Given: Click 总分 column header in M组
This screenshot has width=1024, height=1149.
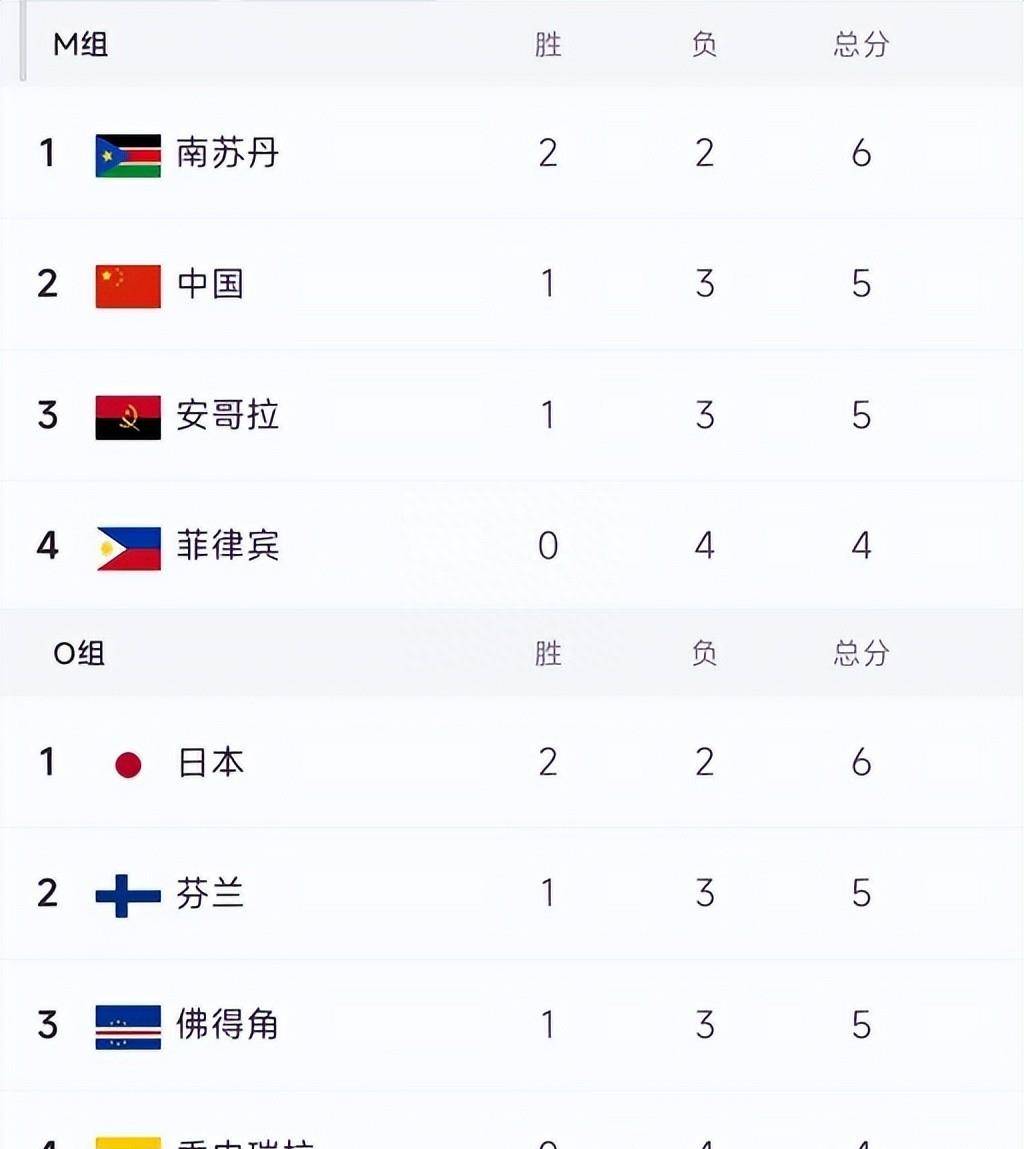Looking at the screenshot, I should 861,45.
